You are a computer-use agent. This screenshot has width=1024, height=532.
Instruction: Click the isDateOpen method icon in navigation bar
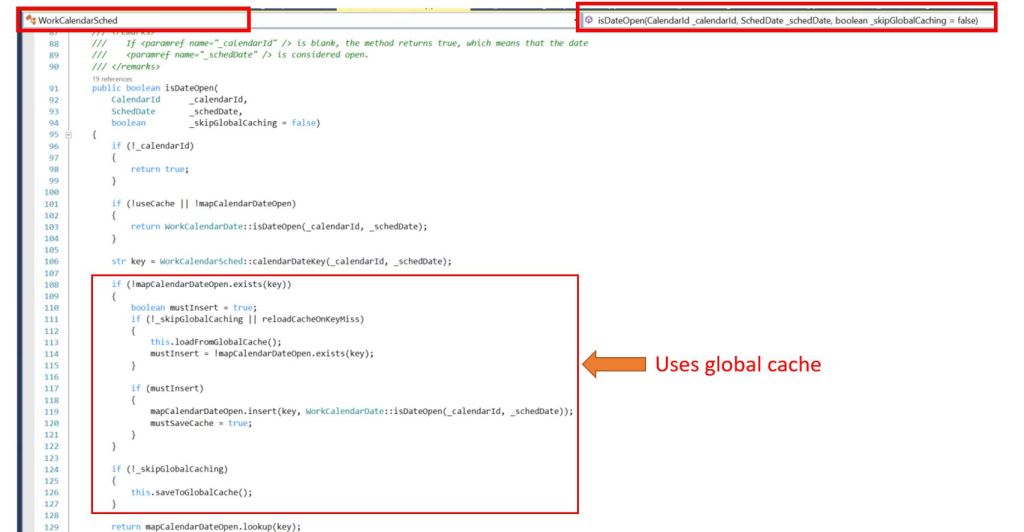point(589,19)
